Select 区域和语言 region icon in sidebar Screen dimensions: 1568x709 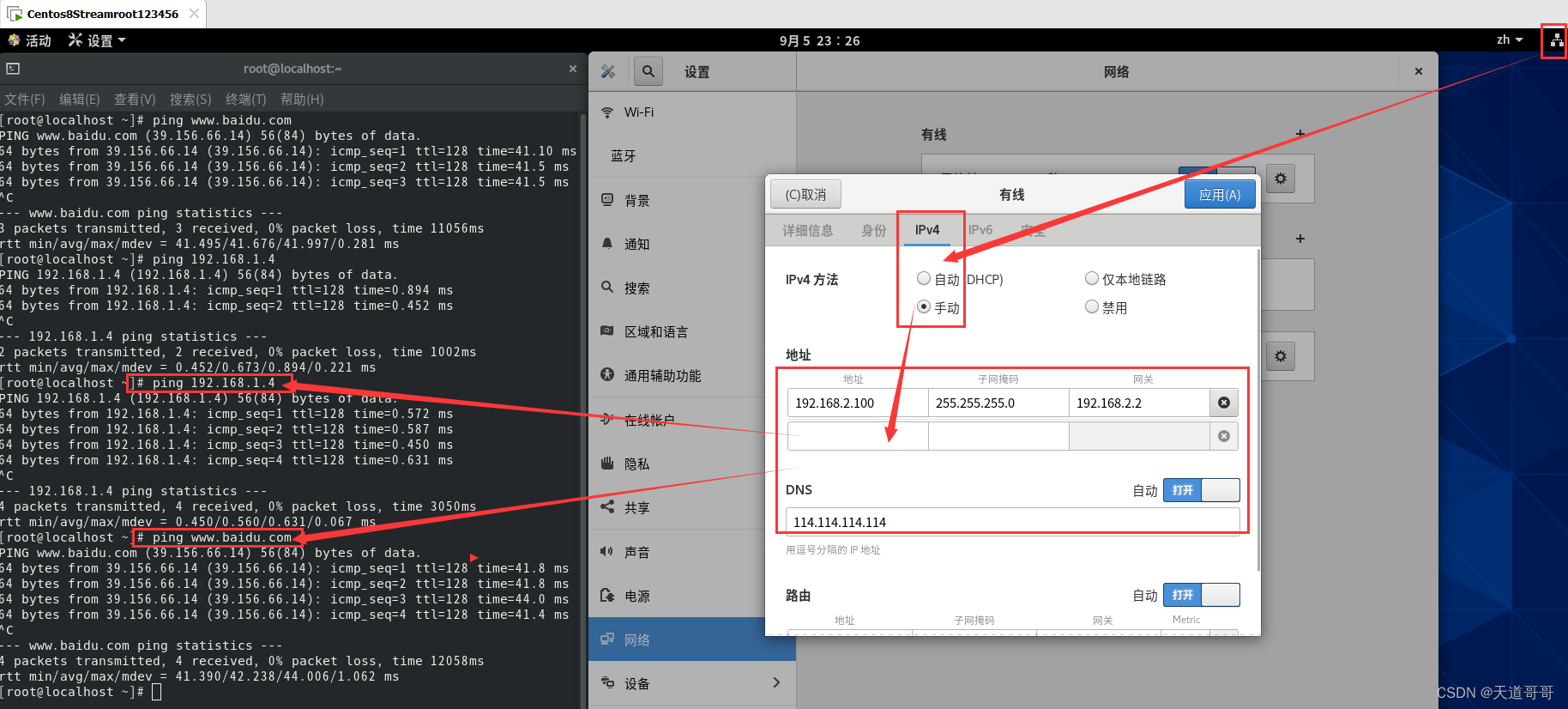607,331
